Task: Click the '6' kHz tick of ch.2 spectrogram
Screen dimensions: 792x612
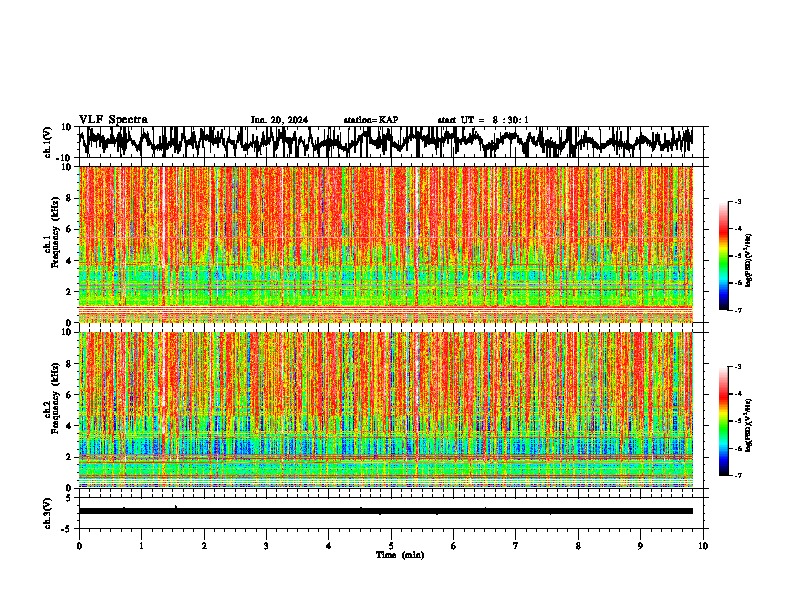Action: pyautogui.click(x=70, y=395)
